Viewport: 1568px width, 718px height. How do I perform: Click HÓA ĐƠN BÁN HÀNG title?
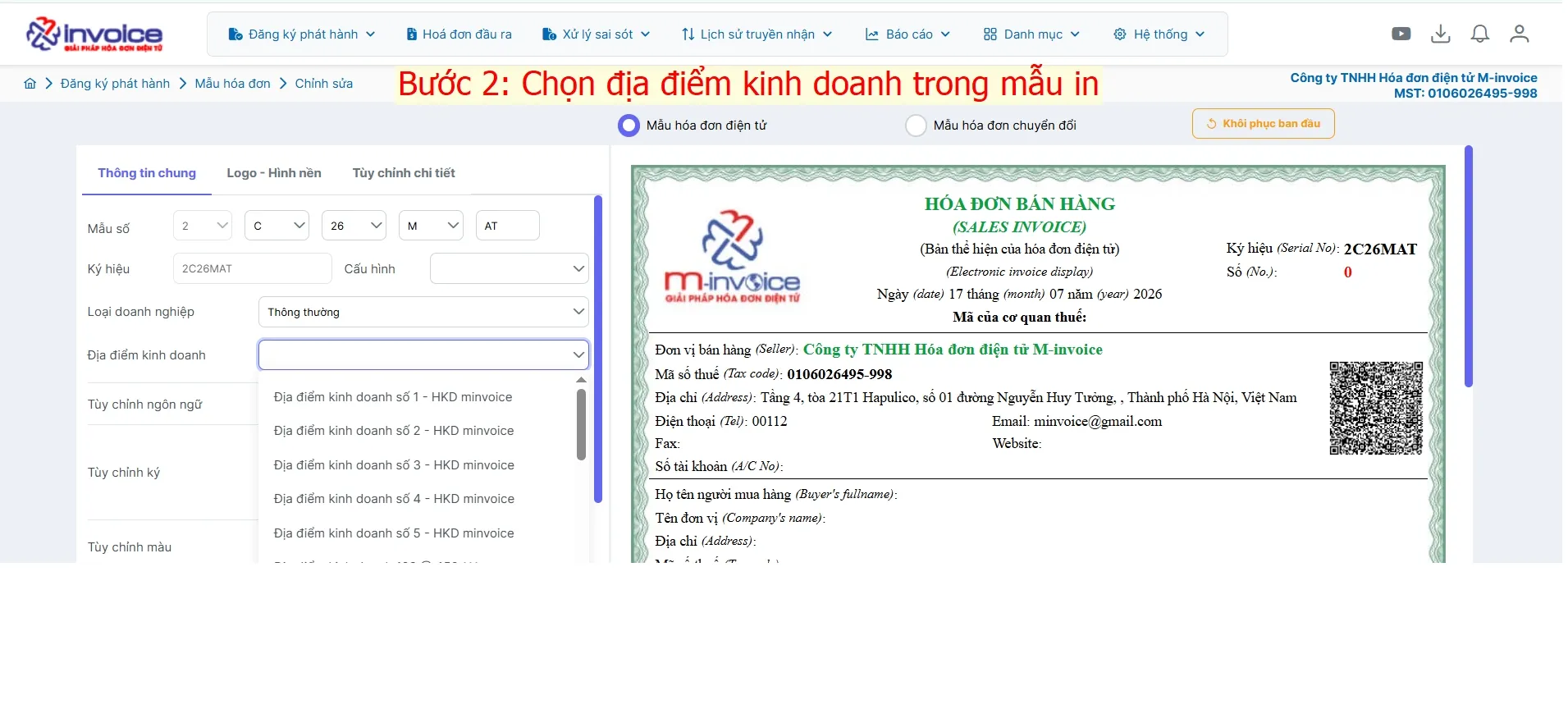pos(1020,204)
